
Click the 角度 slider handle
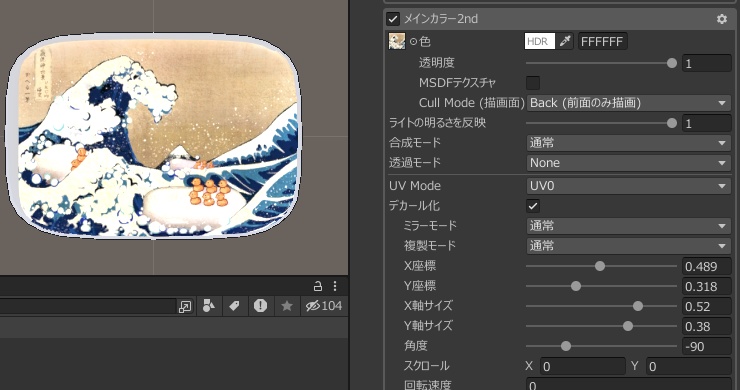566,347
